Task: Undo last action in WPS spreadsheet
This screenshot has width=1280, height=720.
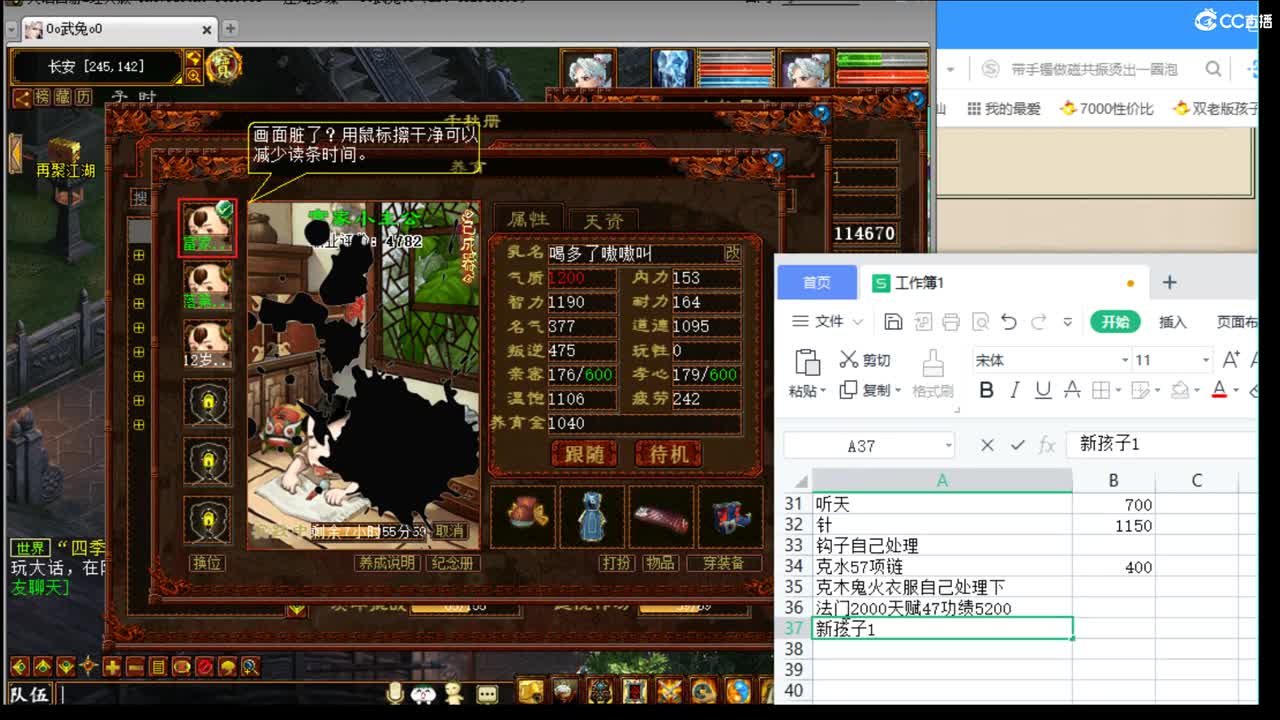Action: coord(1009,321)
